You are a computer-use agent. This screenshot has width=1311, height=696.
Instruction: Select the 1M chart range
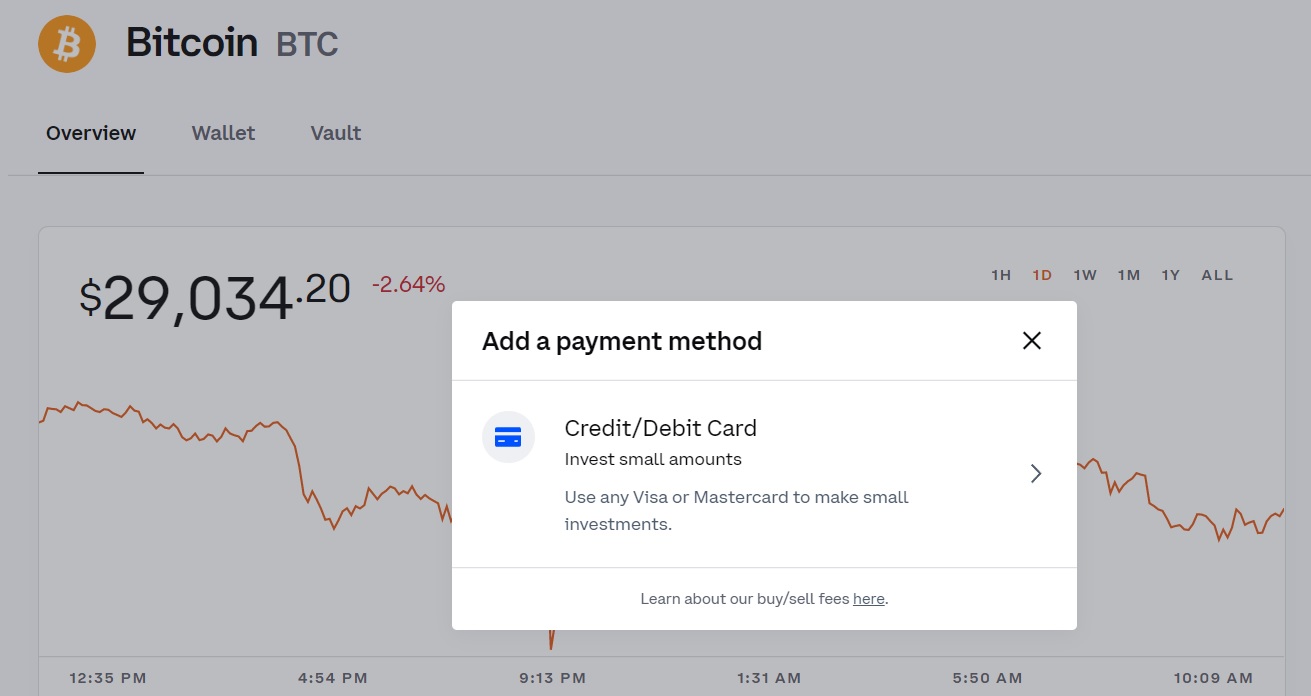[x=1129, y=275]
